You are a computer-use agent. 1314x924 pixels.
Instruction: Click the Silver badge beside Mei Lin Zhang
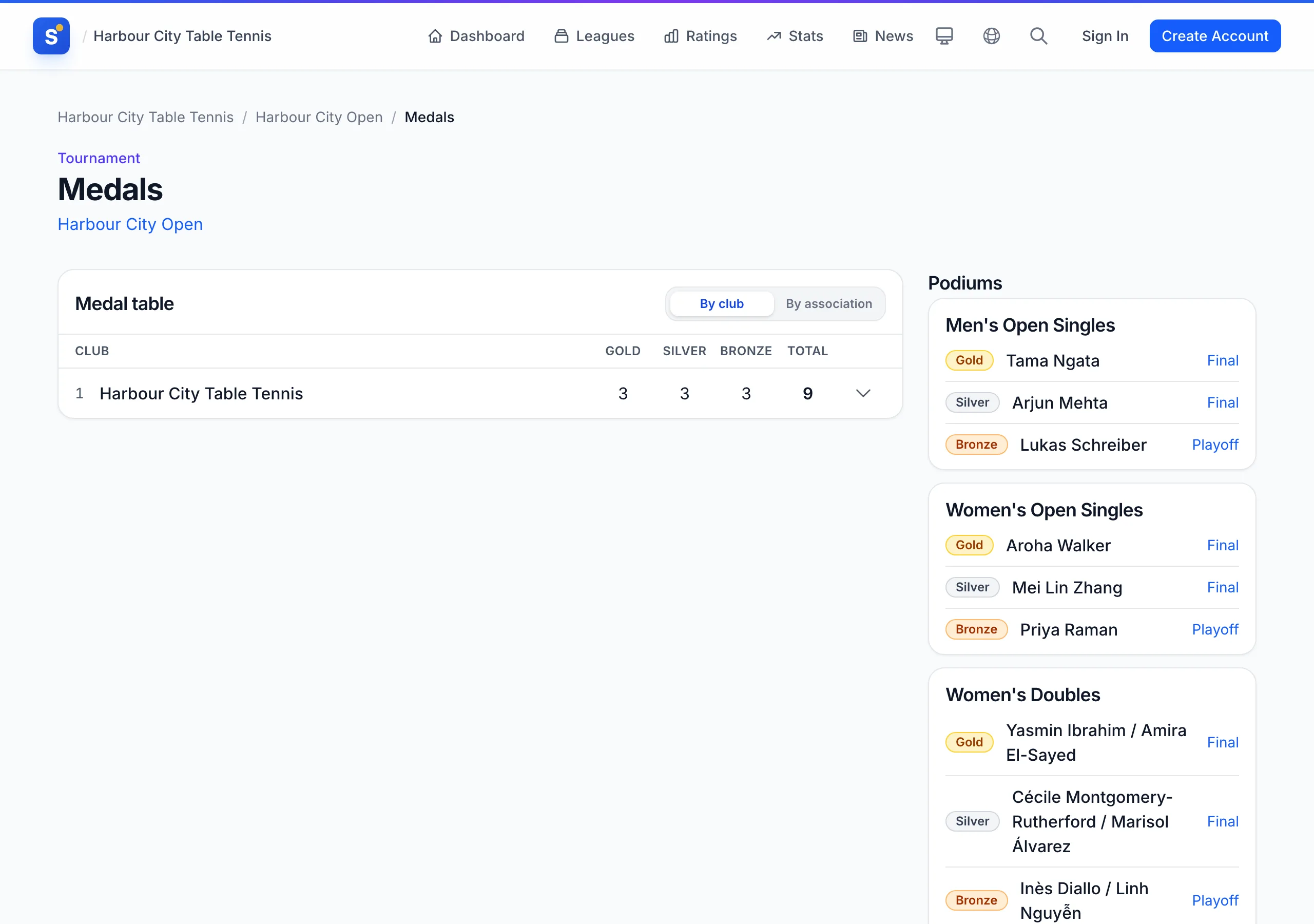click(972, 587)
